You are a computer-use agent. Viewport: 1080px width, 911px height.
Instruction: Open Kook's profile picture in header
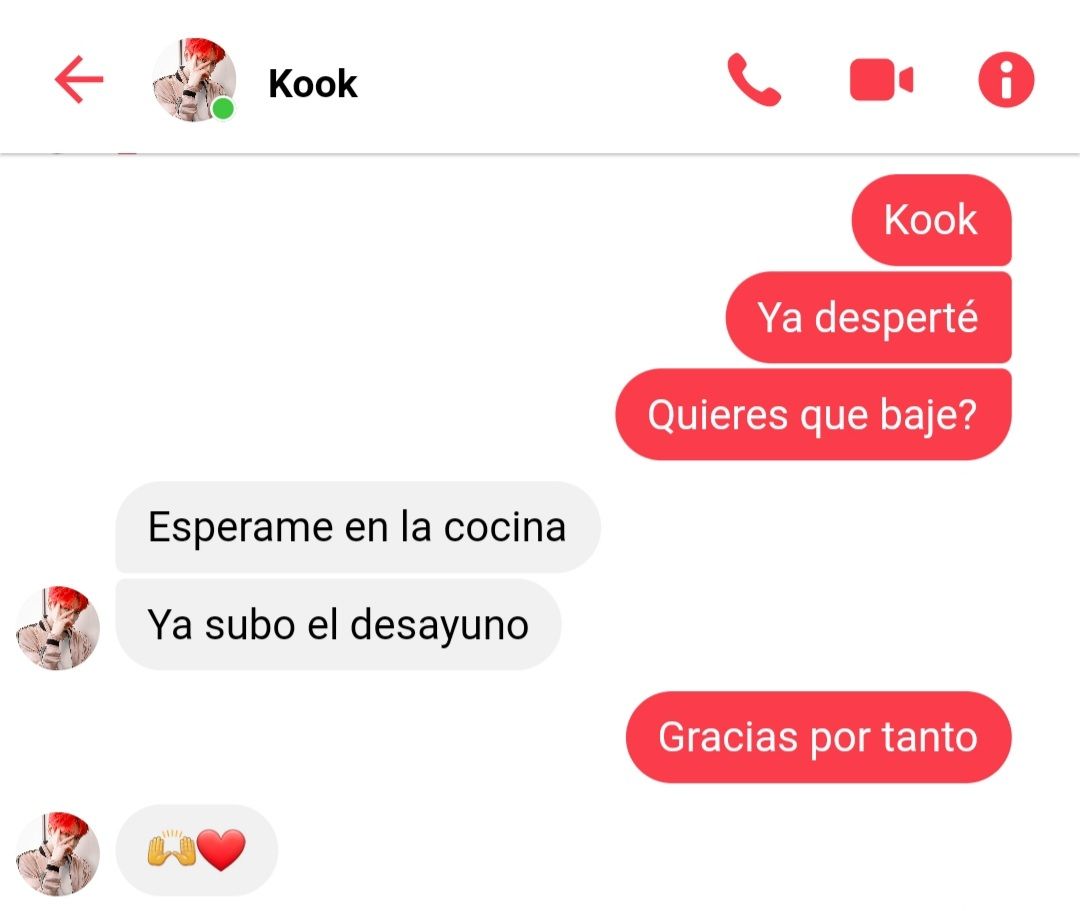tap(194, 80)
